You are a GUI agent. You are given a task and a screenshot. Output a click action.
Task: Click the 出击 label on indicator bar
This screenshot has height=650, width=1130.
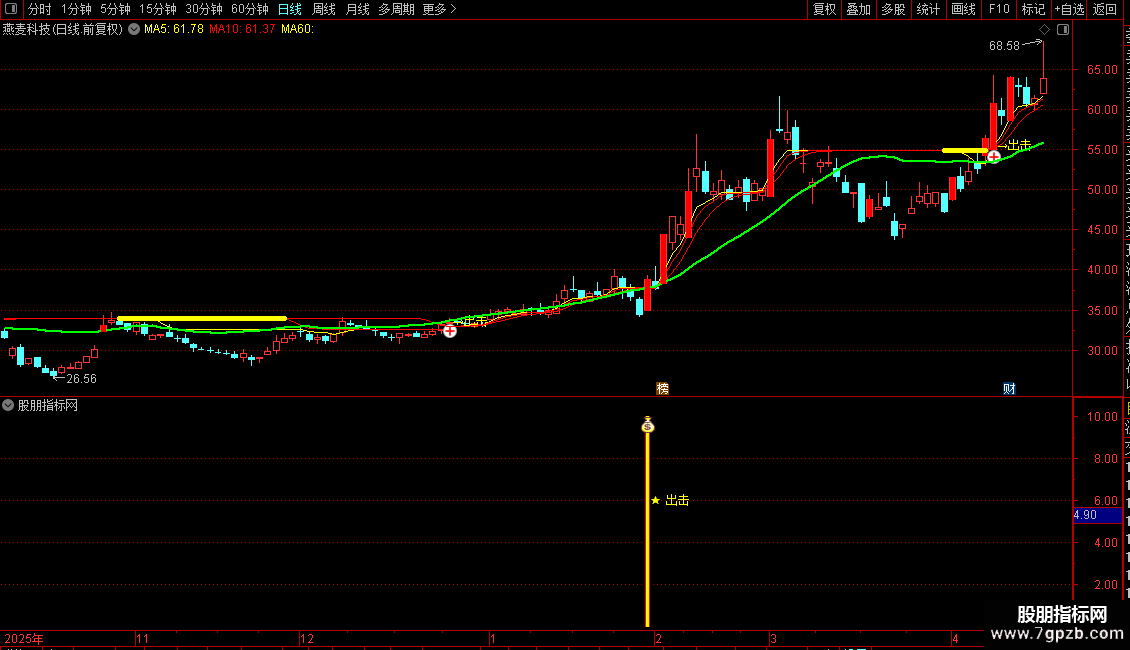[677, 500]
